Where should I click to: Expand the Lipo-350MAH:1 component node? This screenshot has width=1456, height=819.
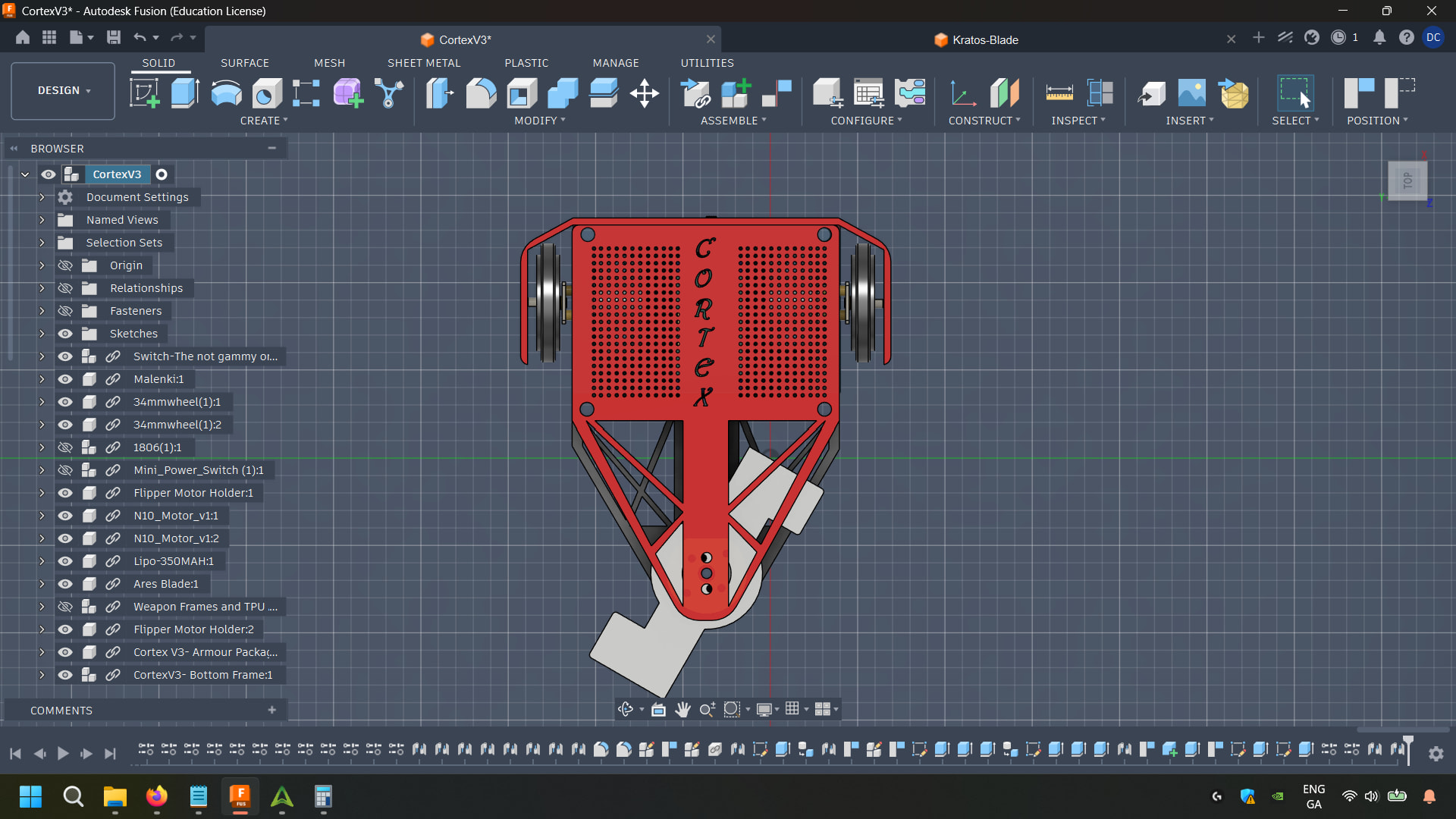pos(42,561)
